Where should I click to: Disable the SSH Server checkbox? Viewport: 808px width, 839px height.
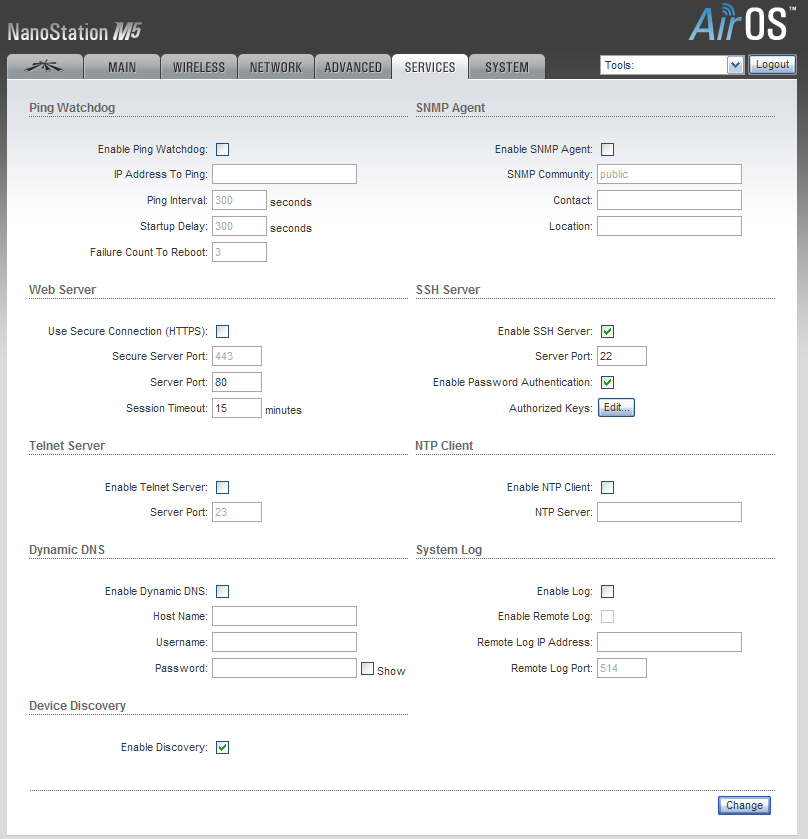(607, 332)
